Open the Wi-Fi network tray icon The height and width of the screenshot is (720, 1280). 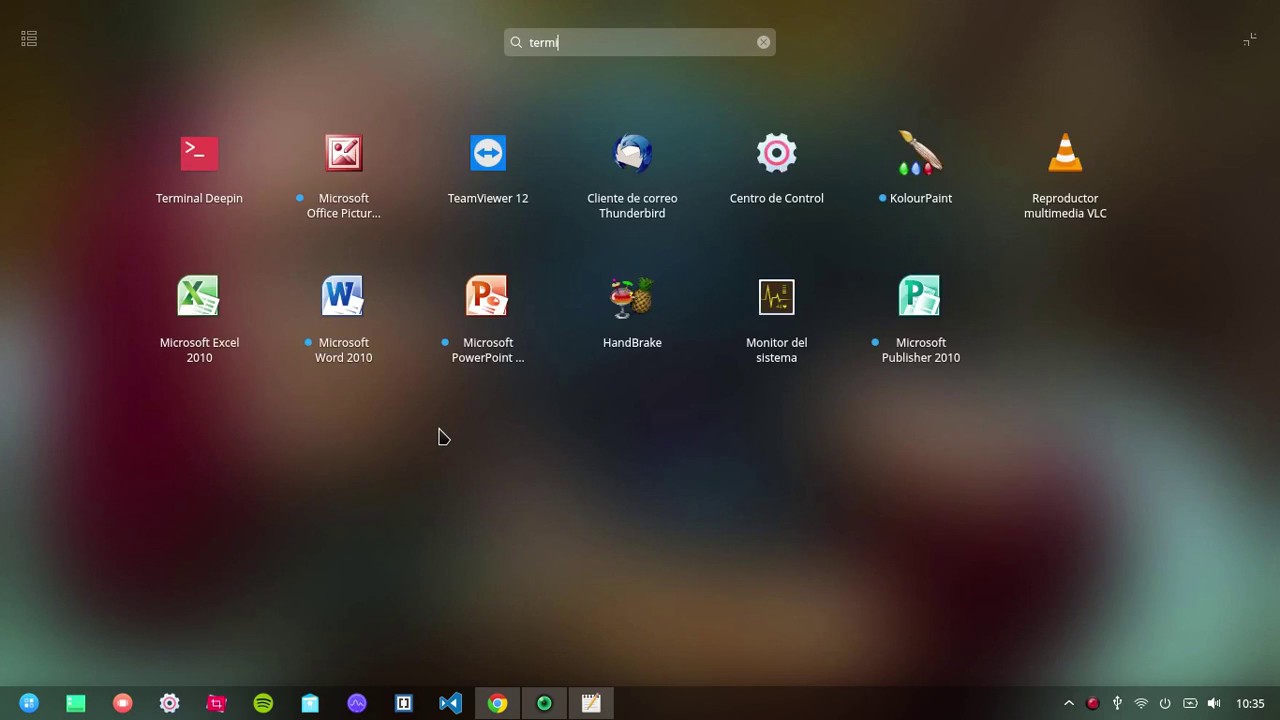[x=1141, y=704]
